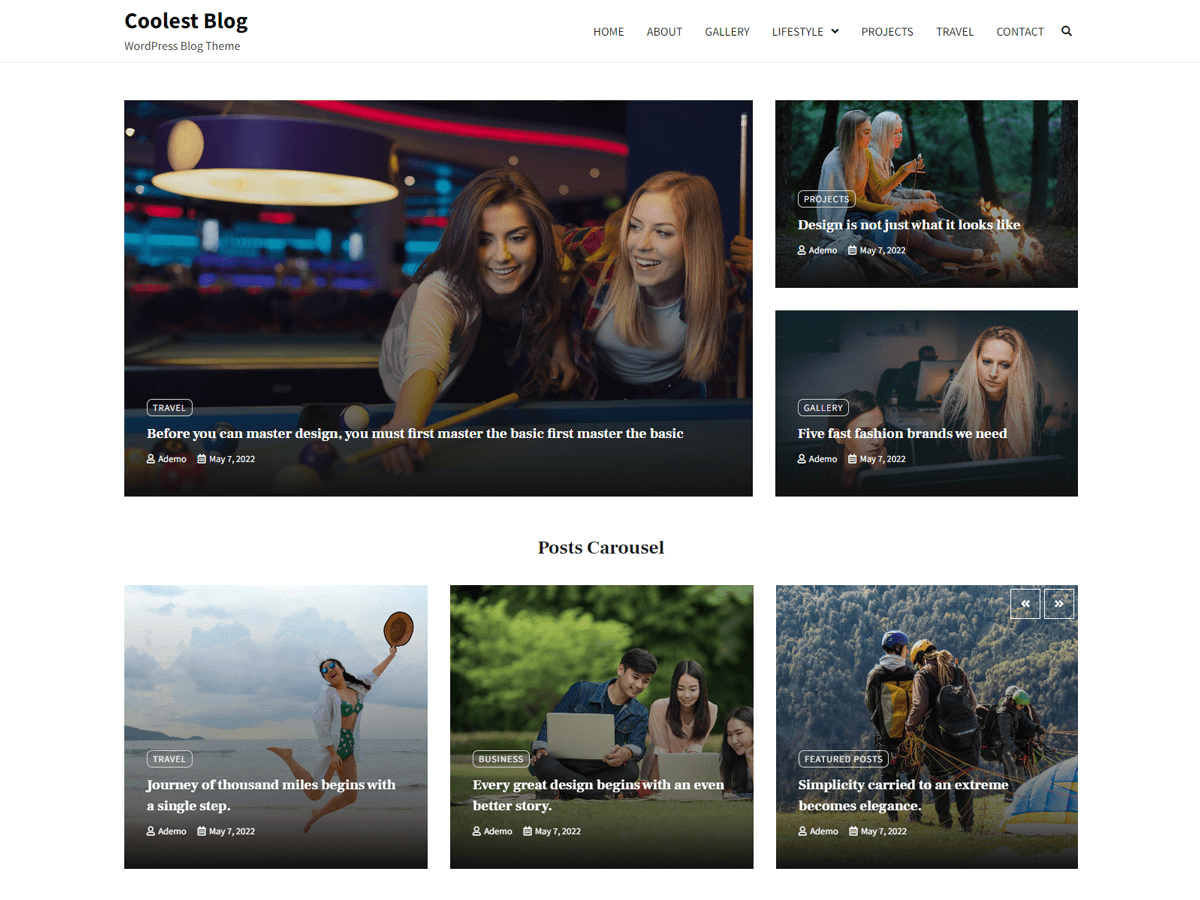This screenshot has width=1200, height=900.
Task: Expand the LIFESTYLE dropdown menu
Action: click(798, 31)
